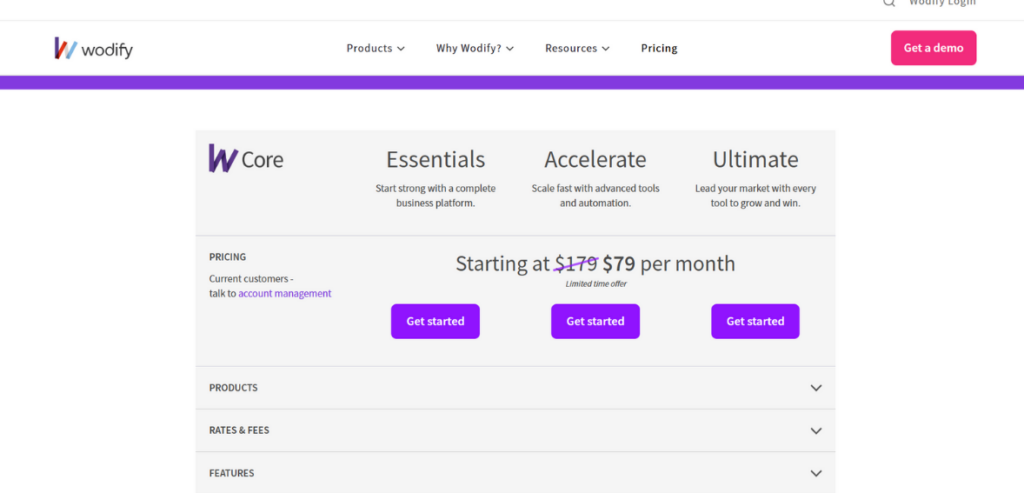Click the Why Wodify? dropdown arrow
The width and height of the screenshot is (1024, 493).
tap(510, 49)
